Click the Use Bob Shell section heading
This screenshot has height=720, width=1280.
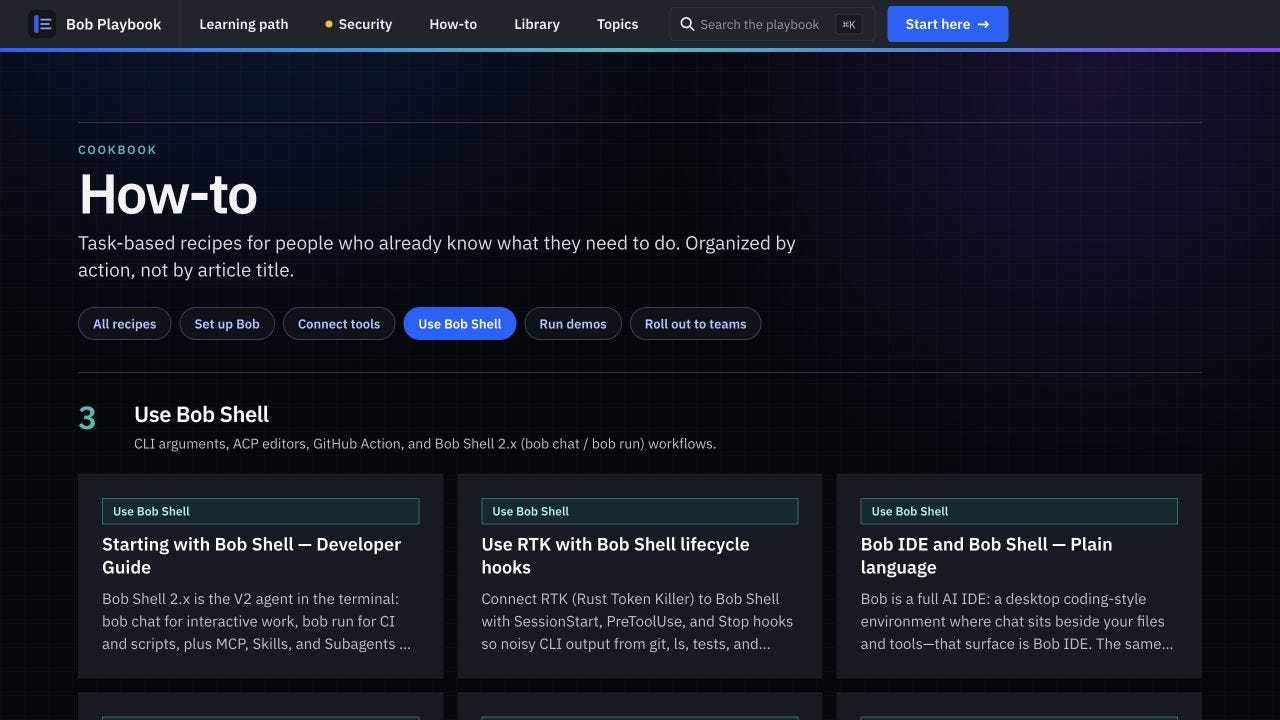click(x=202, y=415)
